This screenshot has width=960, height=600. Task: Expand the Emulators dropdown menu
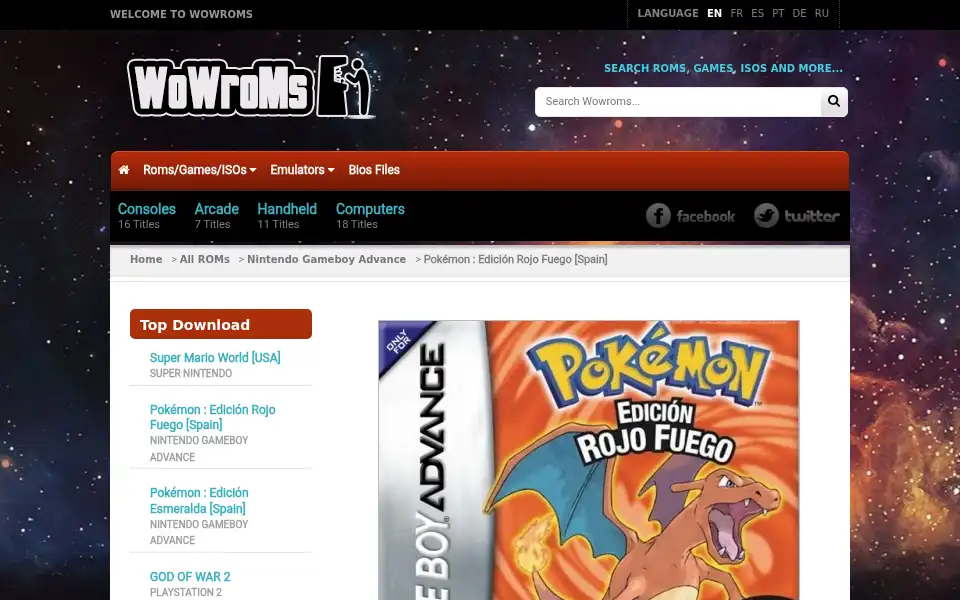(x=302, y=170)
